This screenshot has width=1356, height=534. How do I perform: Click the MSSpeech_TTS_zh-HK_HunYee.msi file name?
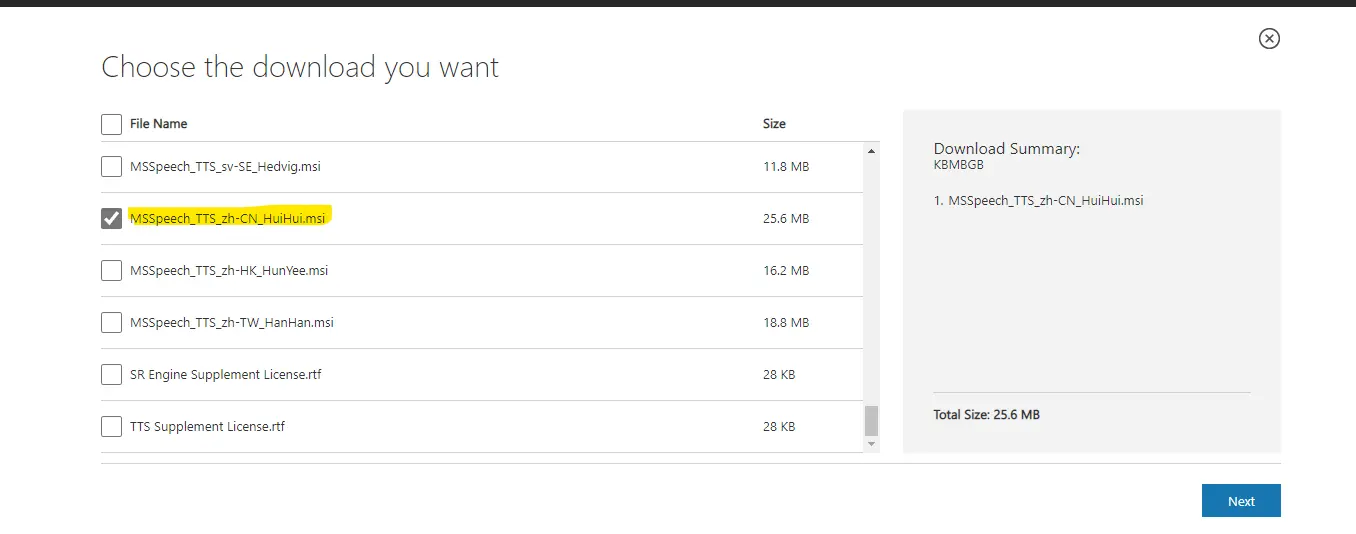229,271
